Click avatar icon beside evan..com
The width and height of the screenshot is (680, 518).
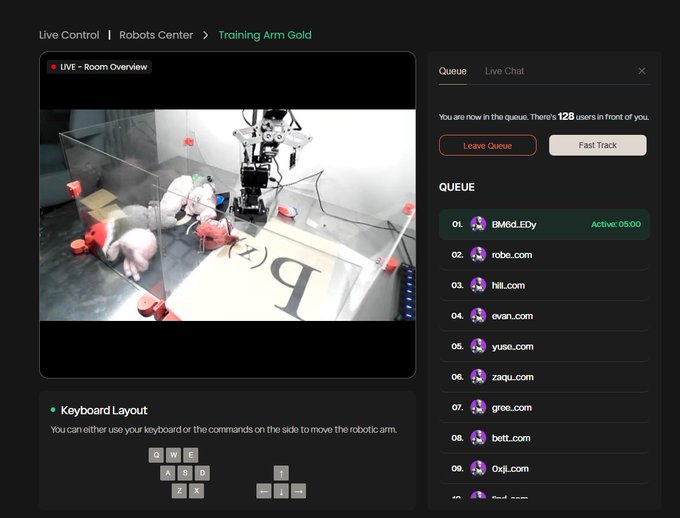click(478, 316)
